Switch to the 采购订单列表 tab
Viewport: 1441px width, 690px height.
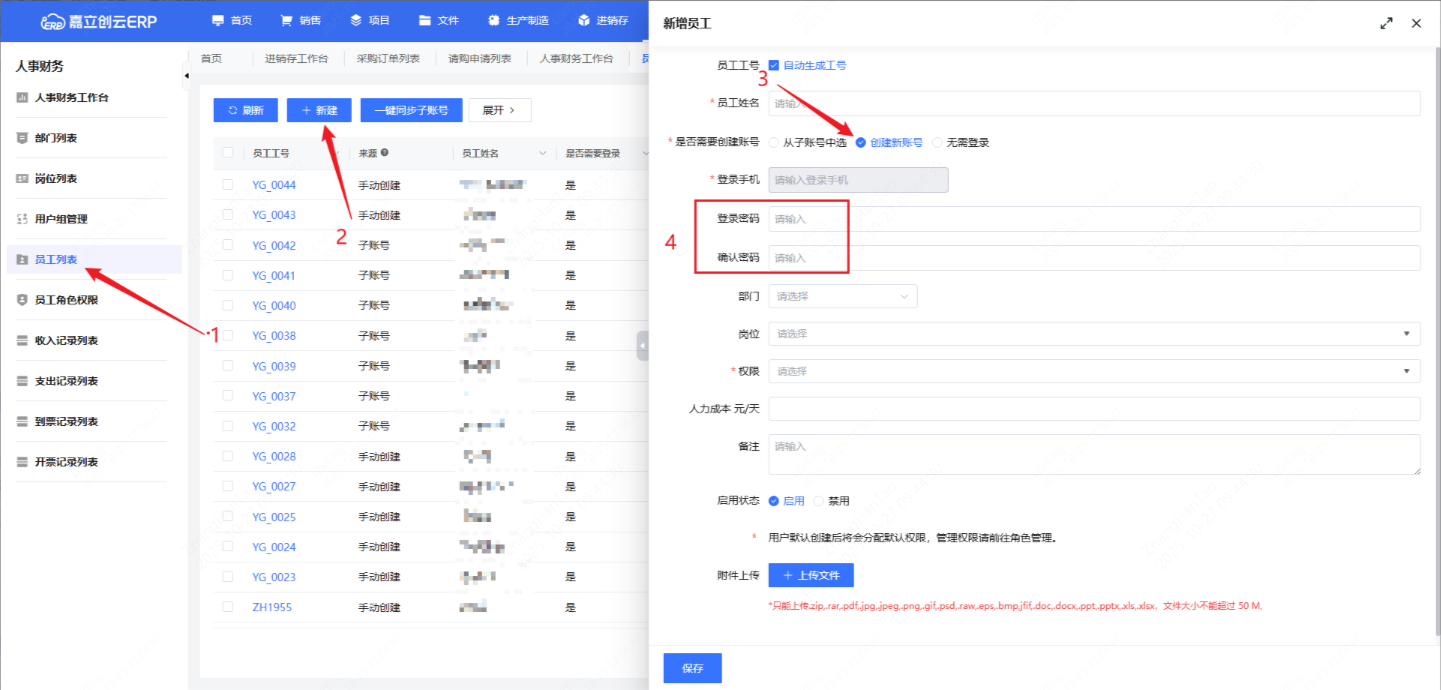388,59
